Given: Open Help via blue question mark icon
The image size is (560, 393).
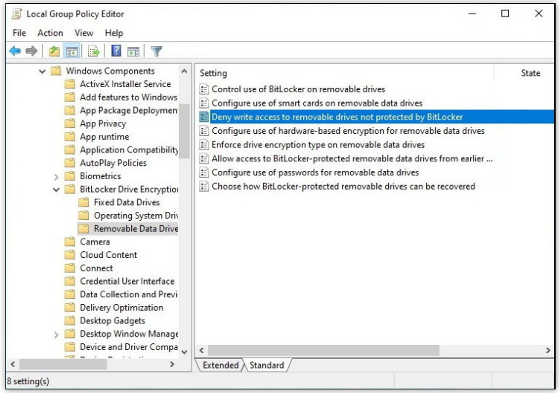Looking at the screenshot, I should click(x=116, y=51).
